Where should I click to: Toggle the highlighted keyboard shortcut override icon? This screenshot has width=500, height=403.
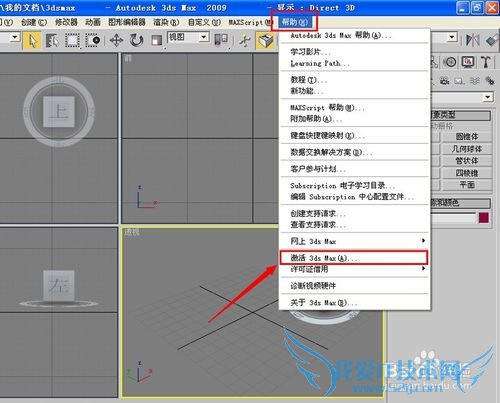pos(265,41)
